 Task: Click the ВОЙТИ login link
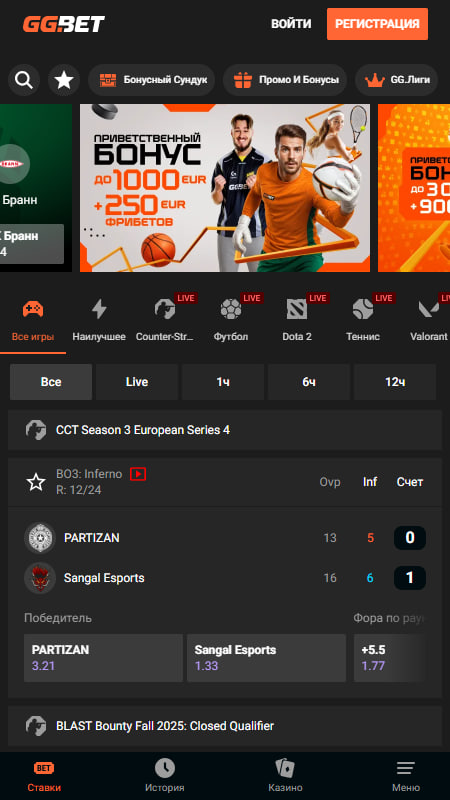pyautogui.click(x=291, y=24)
